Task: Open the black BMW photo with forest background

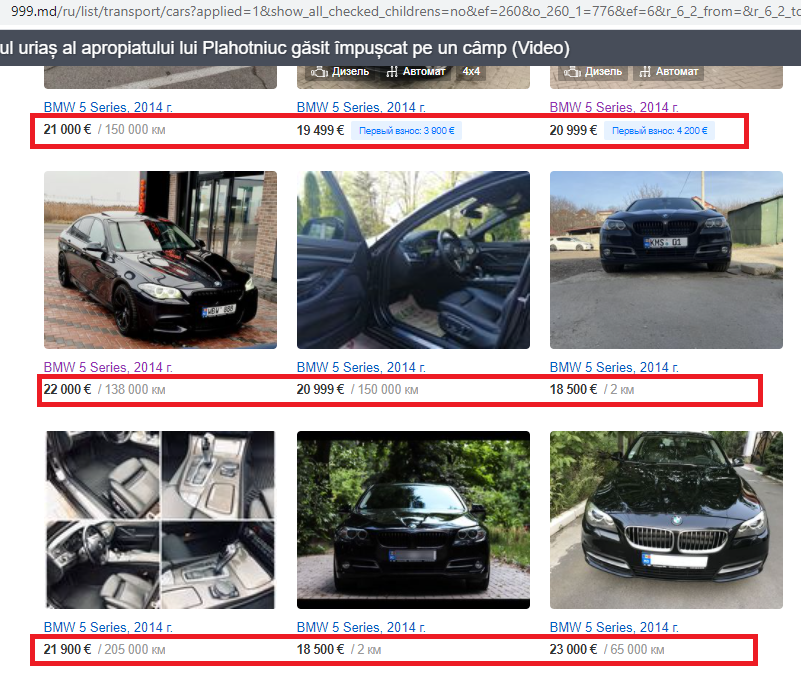Action: (413, 520)
